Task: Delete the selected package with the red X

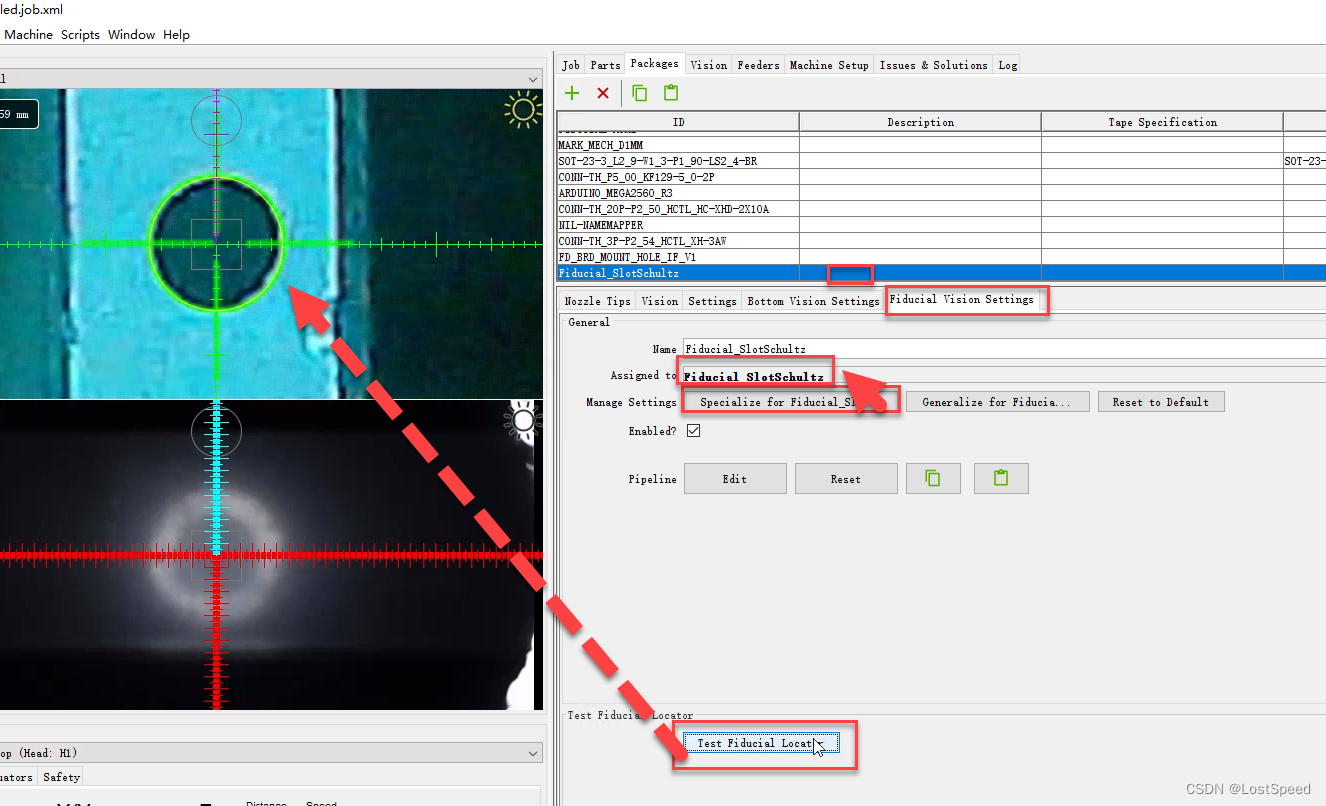Action: coord(603,93)
